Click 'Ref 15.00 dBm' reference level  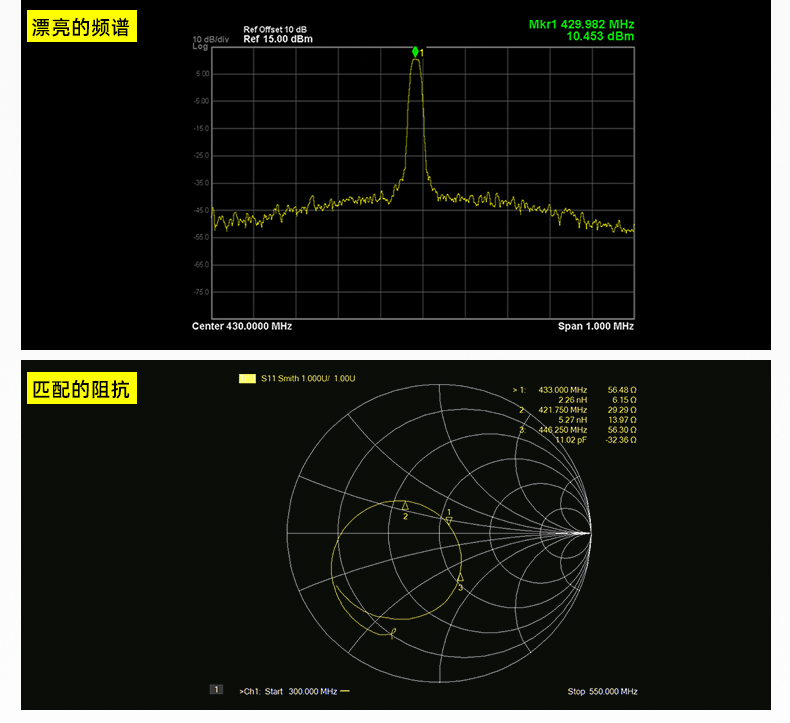click(278, 39)
